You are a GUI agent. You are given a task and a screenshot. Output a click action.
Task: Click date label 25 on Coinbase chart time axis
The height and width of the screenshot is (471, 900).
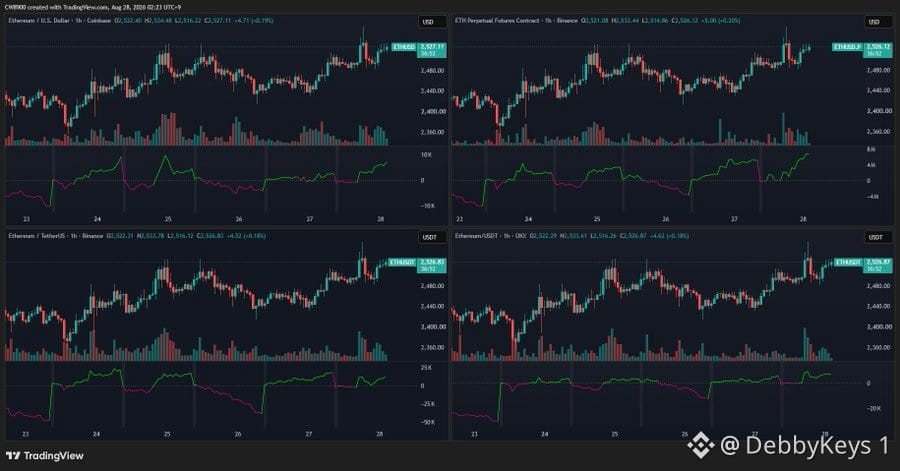pos(168,219)
